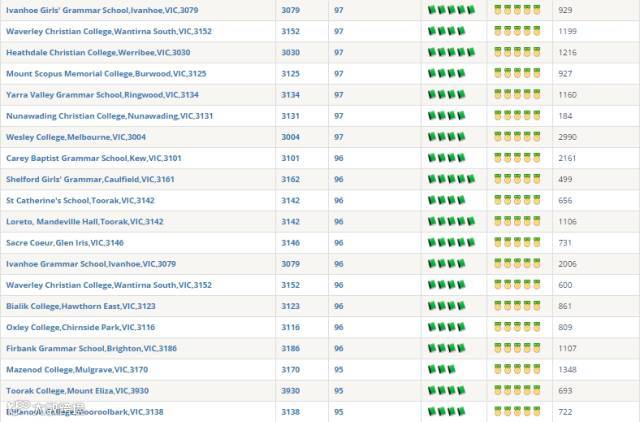Click green flag rating in Yarra Valley row
640x422 pixels.
coord(447,94)
